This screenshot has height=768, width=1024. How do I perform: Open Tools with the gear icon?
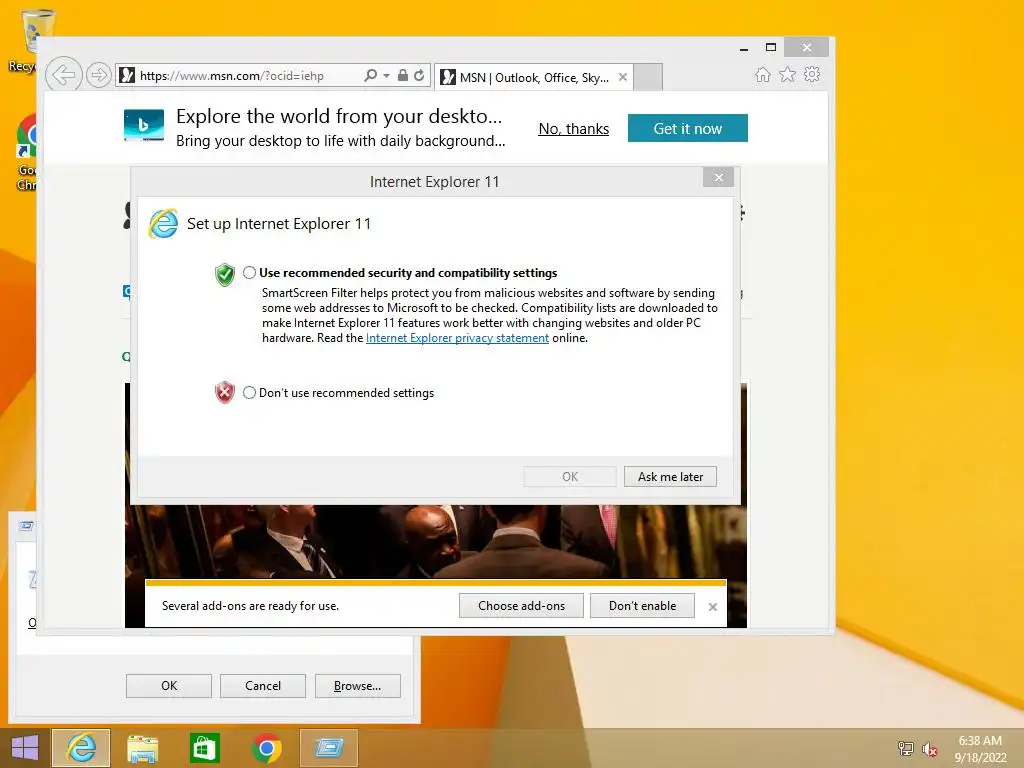pyautogui.click(x=812, y=74)
